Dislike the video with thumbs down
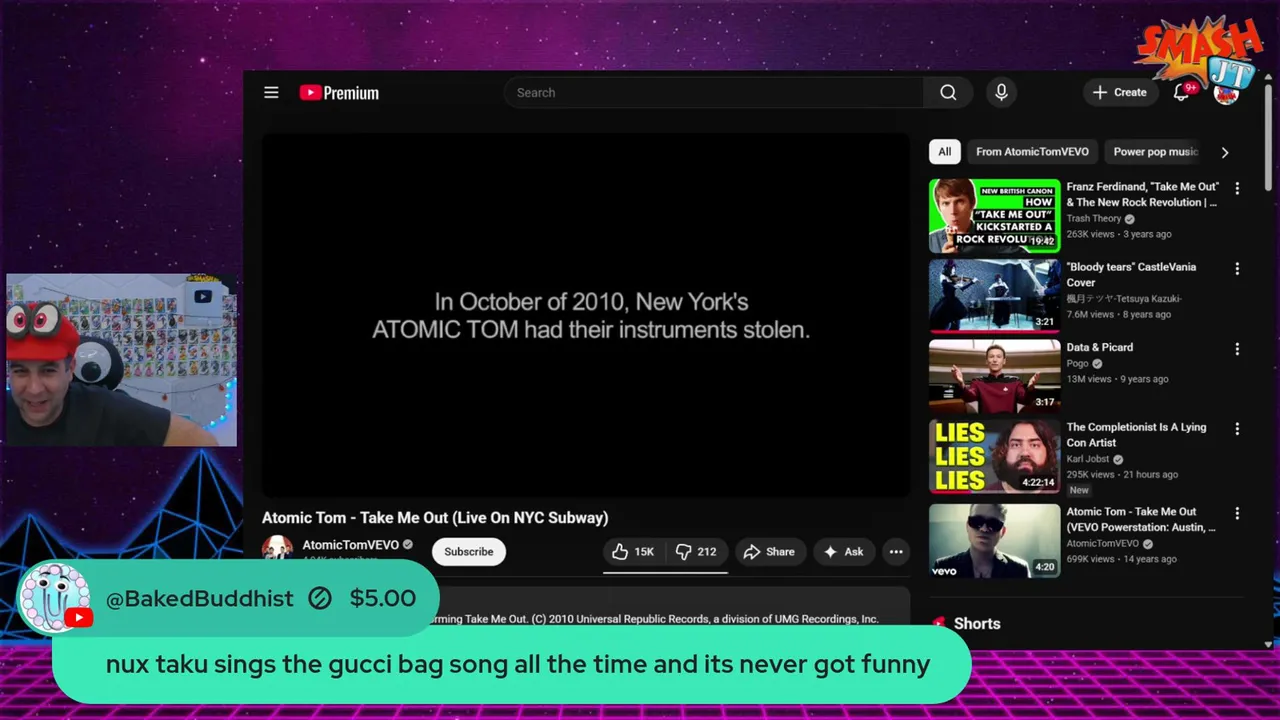Image resolution: width=1280 pixels, height=720 pixels. click(x=696, y=552)
